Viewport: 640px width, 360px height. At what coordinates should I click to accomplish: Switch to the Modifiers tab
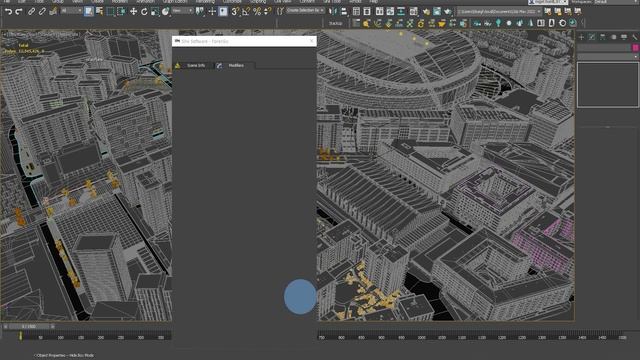point(236,65)
